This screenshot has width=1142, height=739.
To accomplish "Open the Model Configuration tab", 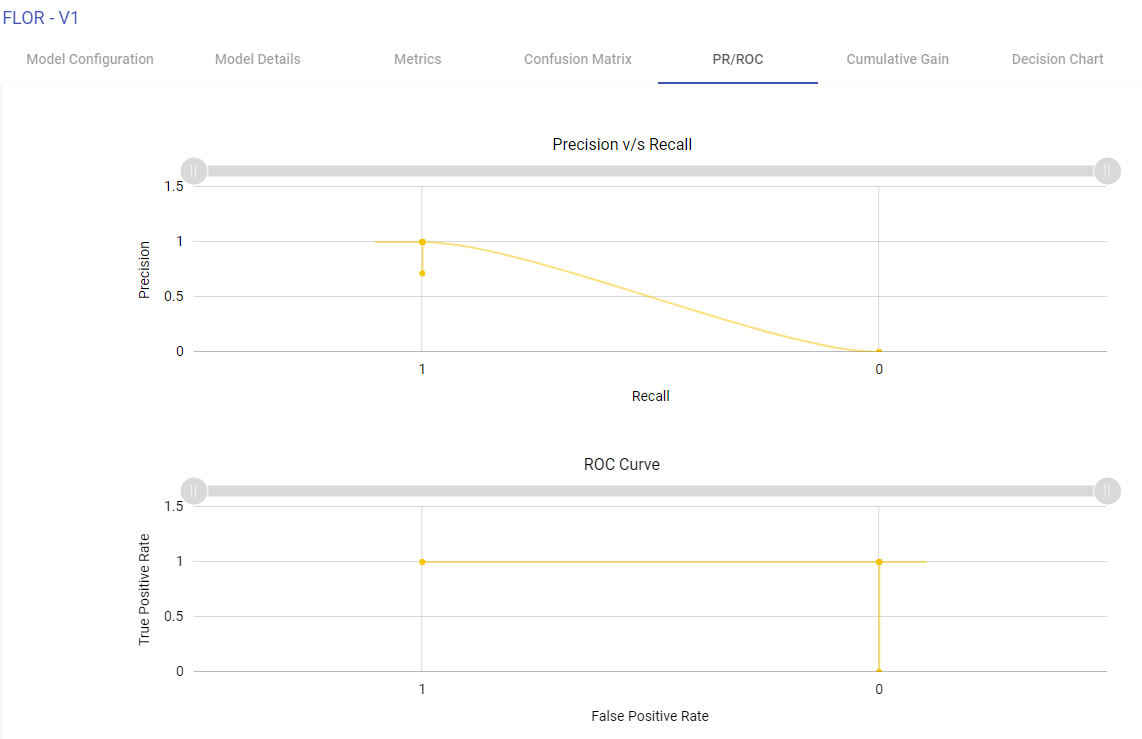I will [x=90, y=59].
